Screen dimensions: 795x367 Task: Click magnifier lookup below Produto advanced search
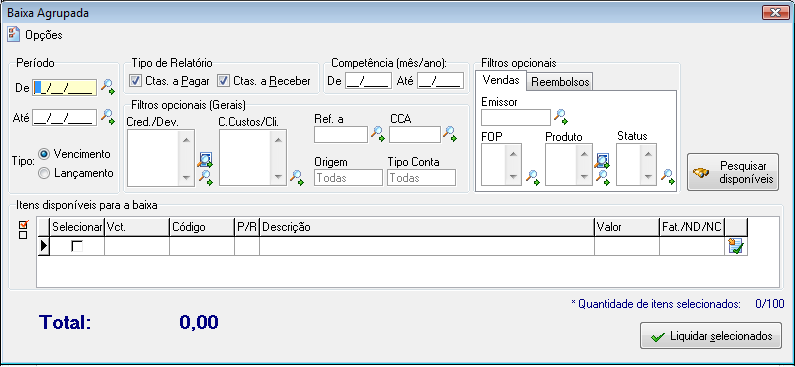pos(602,177)
